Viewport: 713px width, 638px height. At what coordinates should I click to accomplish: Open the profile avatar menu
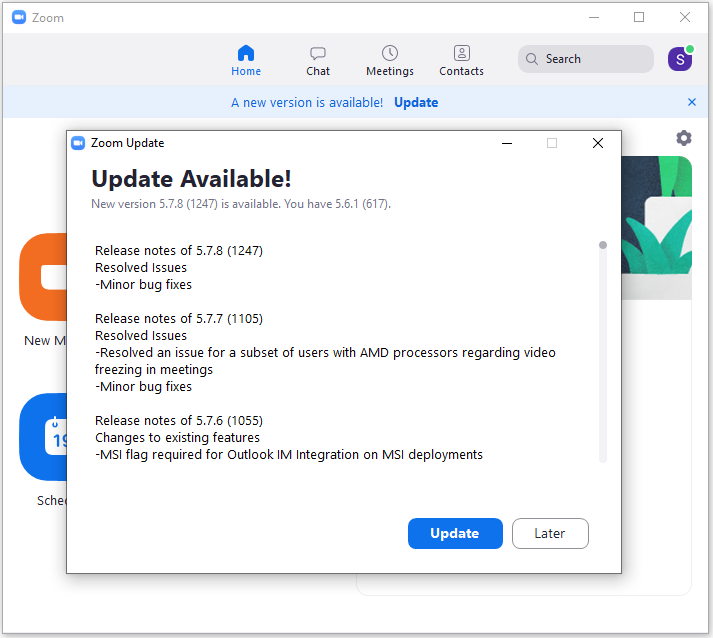coord(680,59)
